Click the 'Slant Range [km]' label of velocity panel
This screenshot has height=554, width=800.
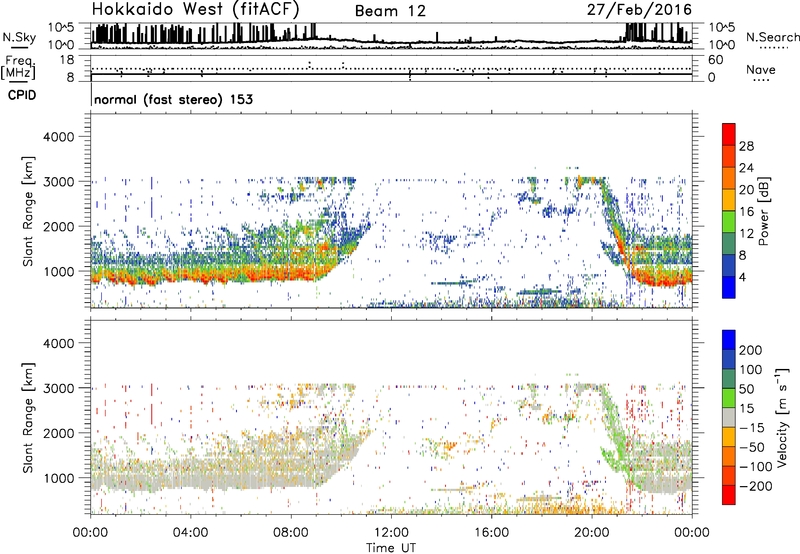(28, 418)
